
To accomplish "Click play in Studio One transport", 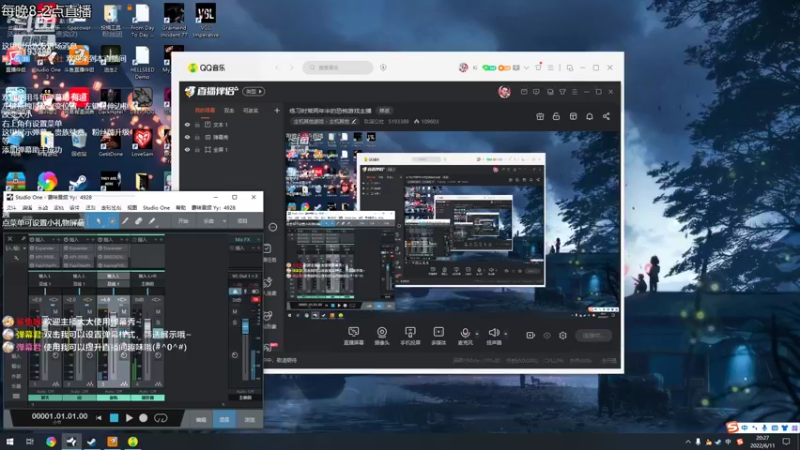I will 129,418.
